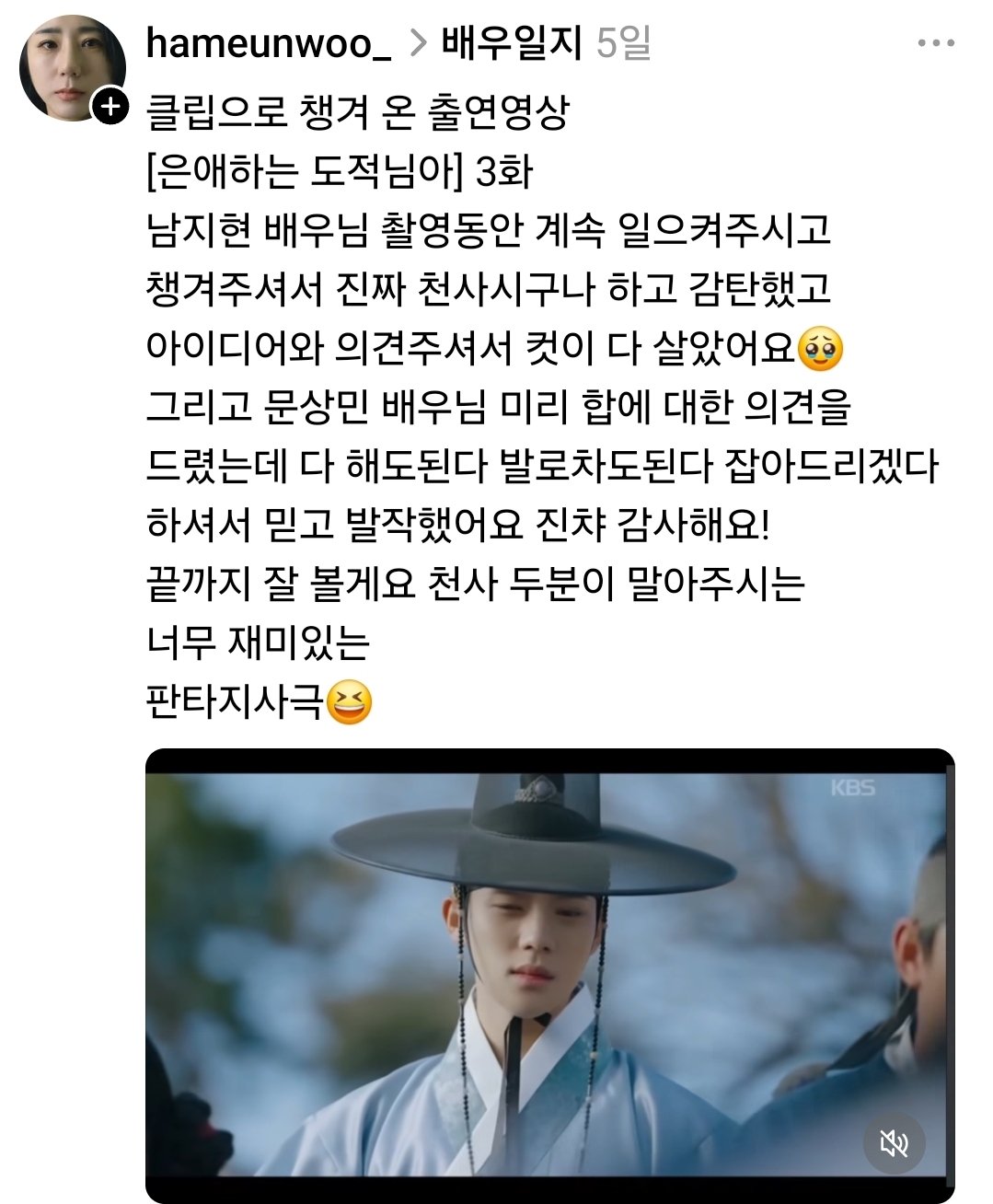
Task: Select the line 클립으로 챙겨 온 출연영상
Action: point(357,112)
